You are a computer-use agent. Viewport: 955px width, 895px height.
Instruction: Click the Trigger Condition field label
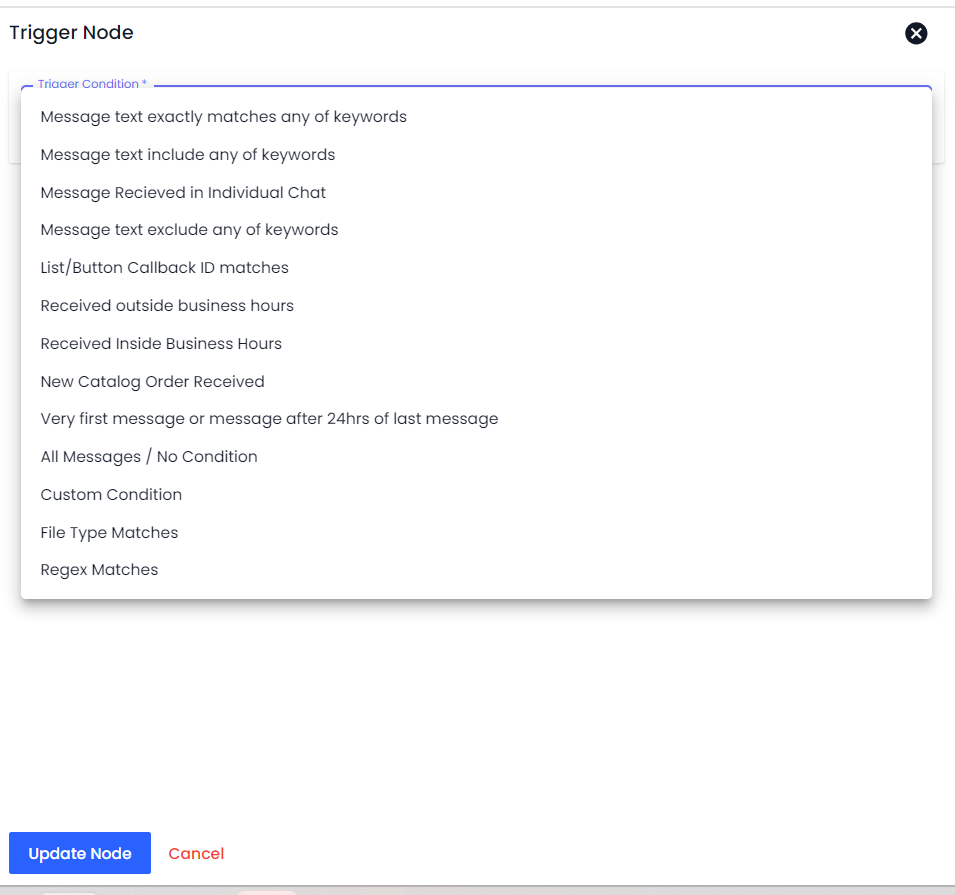point(92,85)
